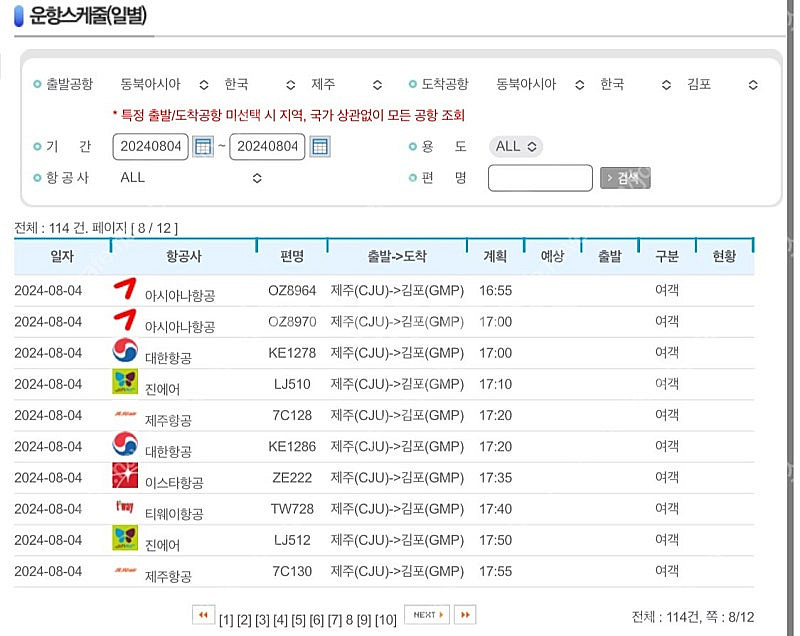The width and height of the screenshot is (800, 636).
Task: Select flight number KE1278
Action: click(292, 353)
